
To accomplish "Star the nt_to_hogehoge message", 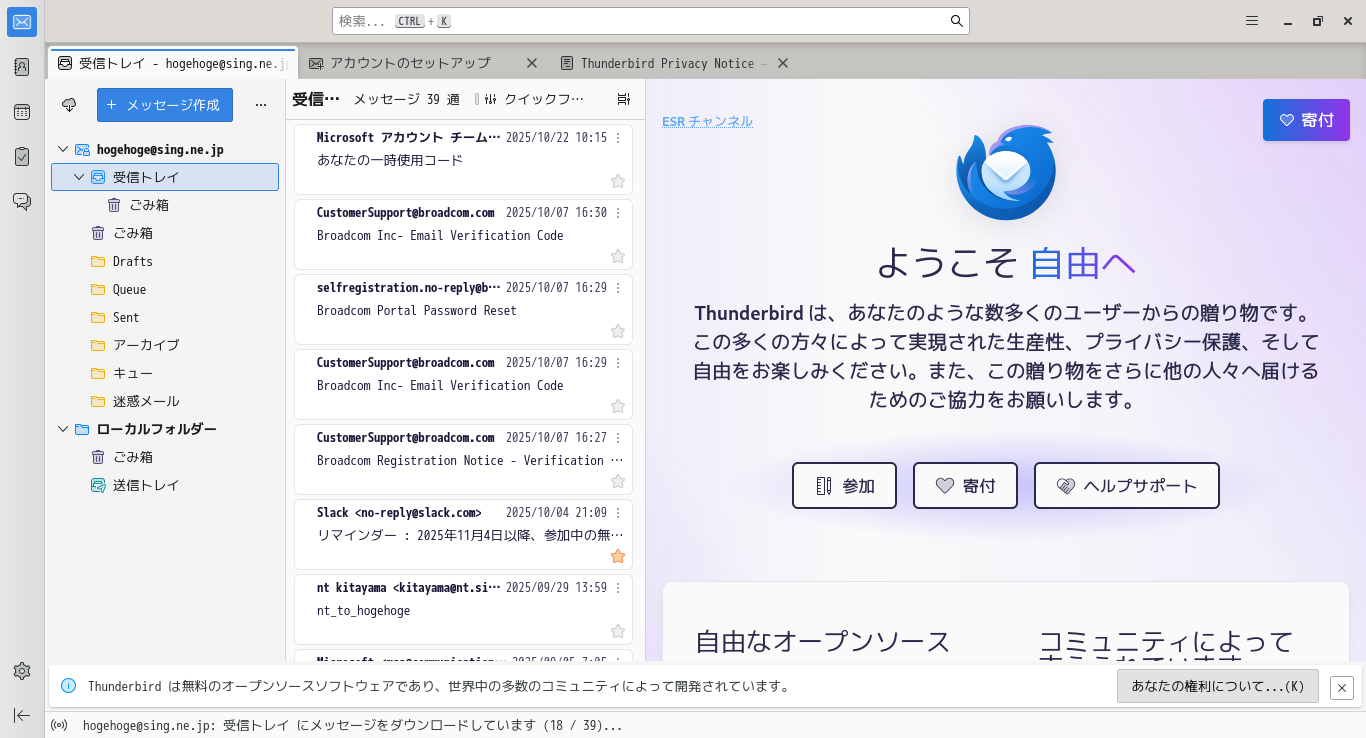I will coord(618,631).
